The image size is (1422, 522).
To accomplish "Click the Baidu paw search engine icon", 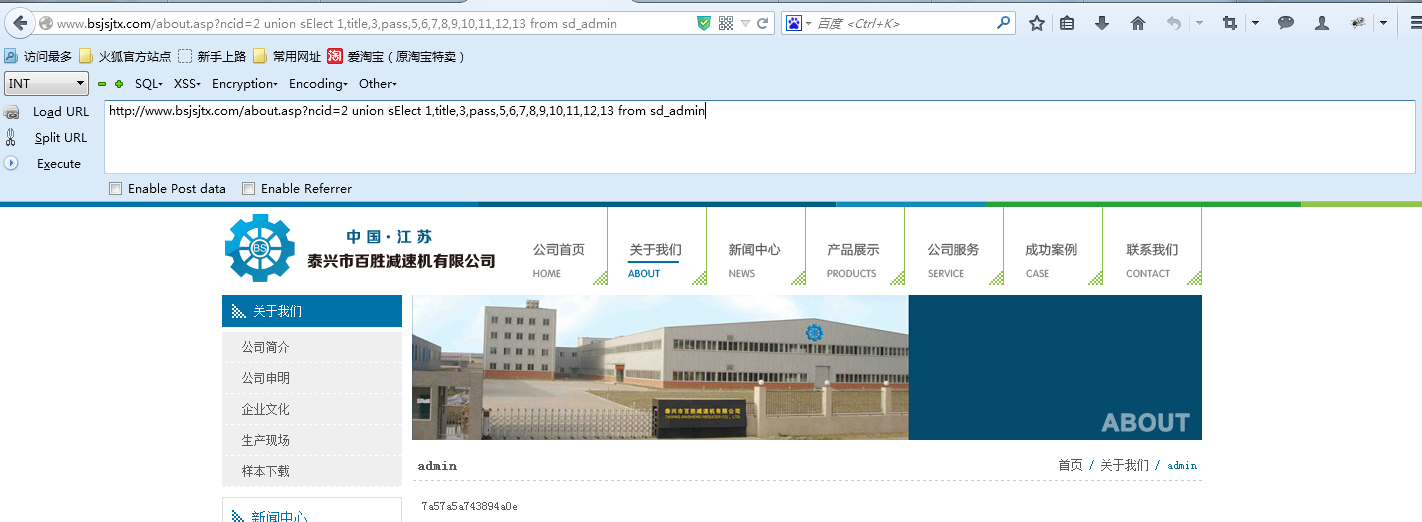I will pyautogui.click(x=793, y=23).
